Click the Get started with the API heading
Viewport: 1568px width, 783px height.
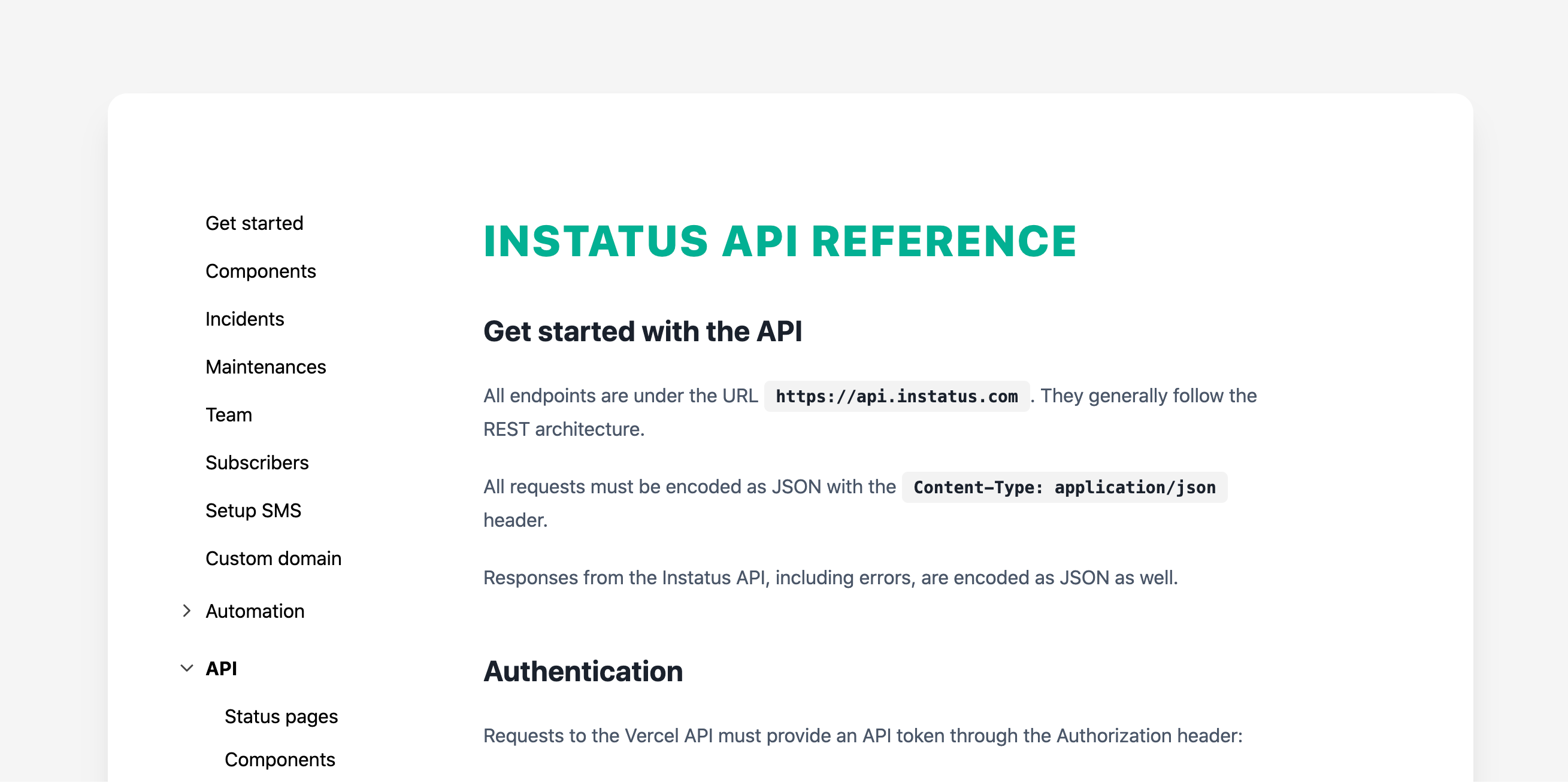[x=643, y=332]
